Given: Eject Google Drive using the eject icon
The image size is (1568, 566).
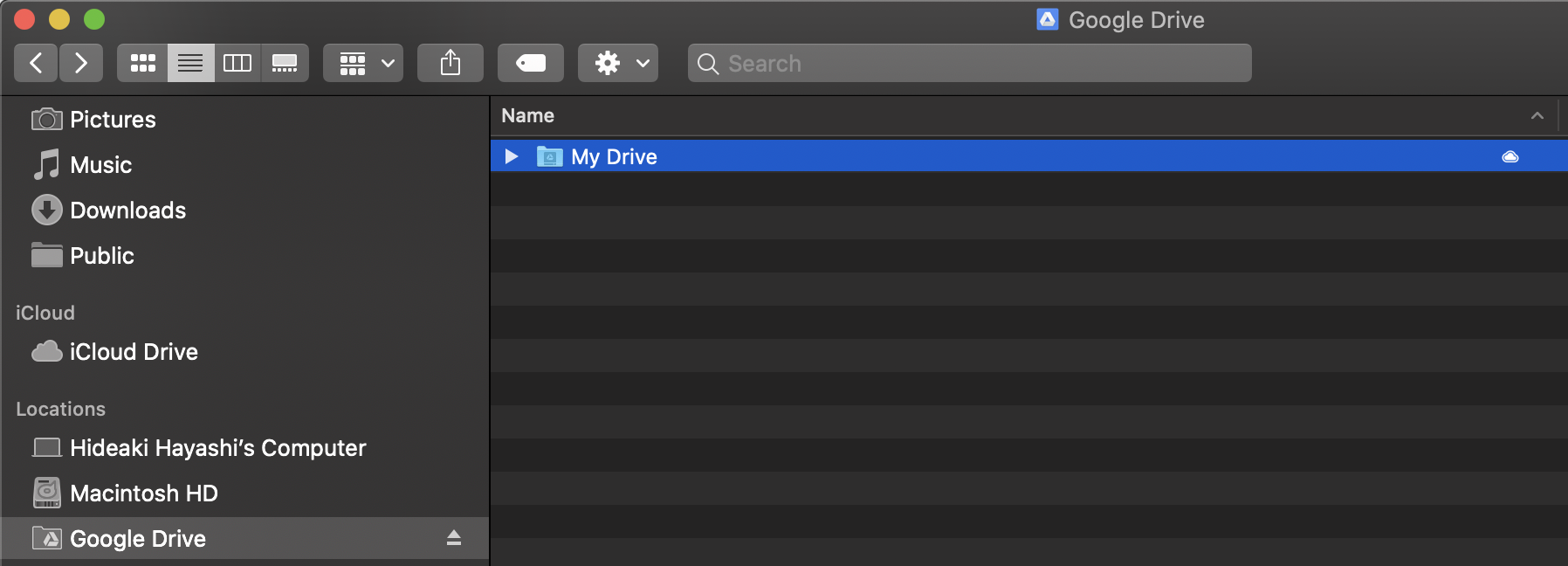Looking at the screenshot, I should point(454,537).
